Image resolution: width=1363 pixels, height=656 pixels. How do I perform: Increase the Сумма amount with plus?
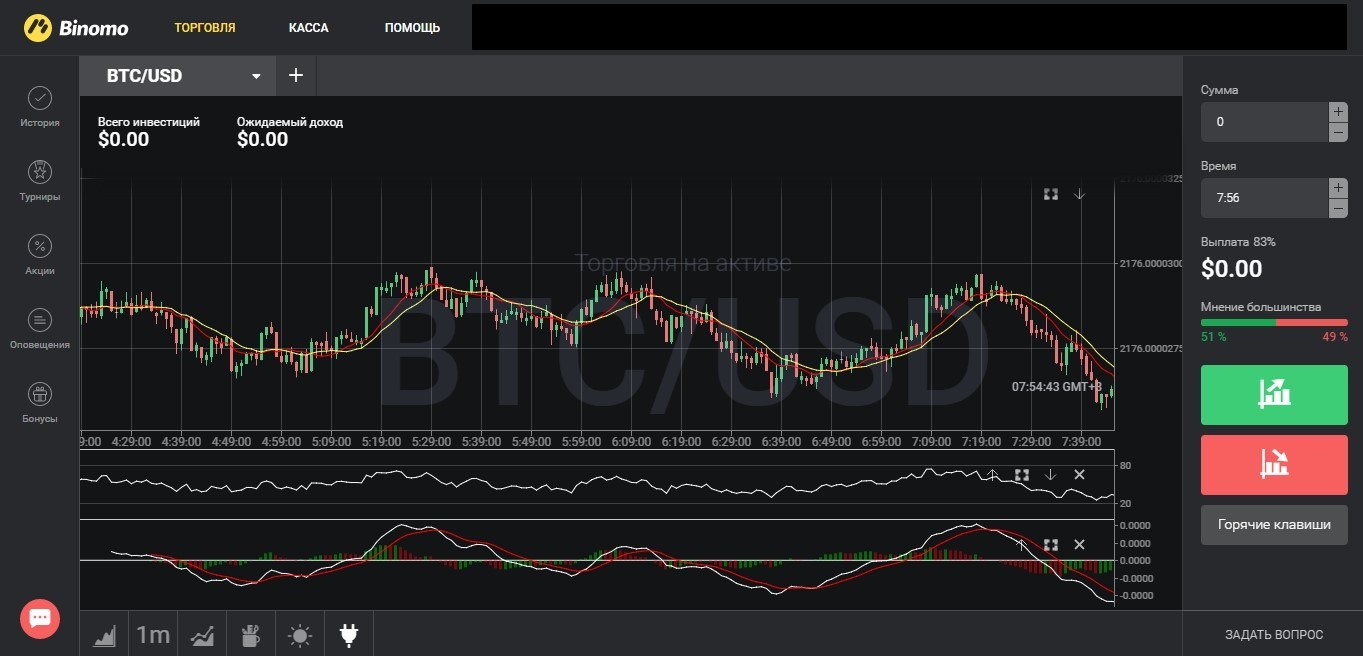tap(1338, 112)
